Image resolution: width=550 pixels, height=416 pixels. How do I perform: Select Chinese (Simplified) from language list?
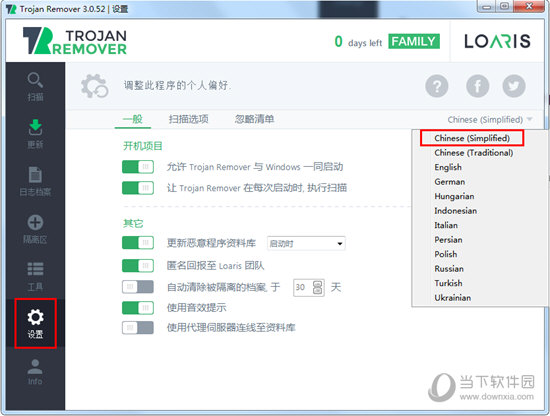[472, 138]
